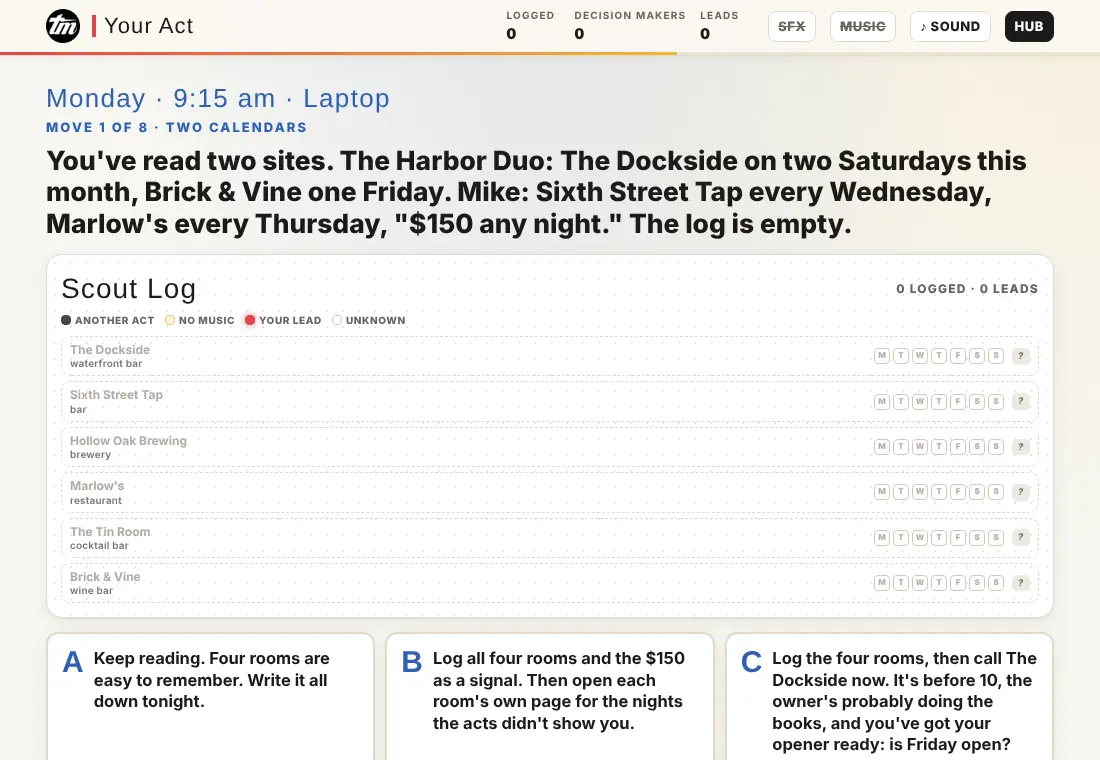Image resolution: width=1100 pixels, height=760 pixels.
Task: Select Friday box for Brick & Vine
Action: 958,582
